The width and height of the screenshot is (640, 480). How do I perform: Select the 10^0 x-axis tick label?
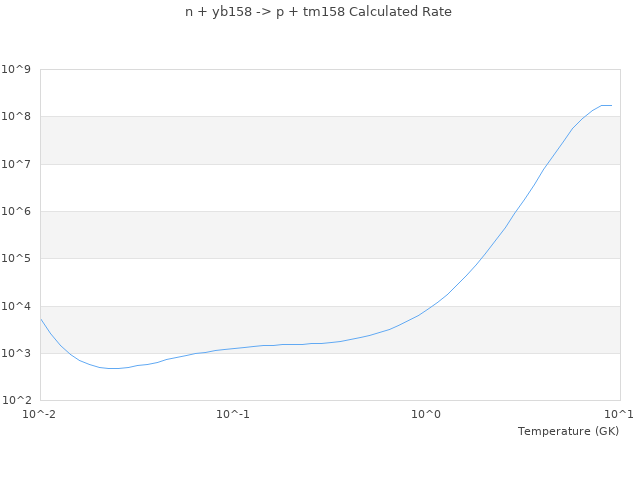click(427, 415)
